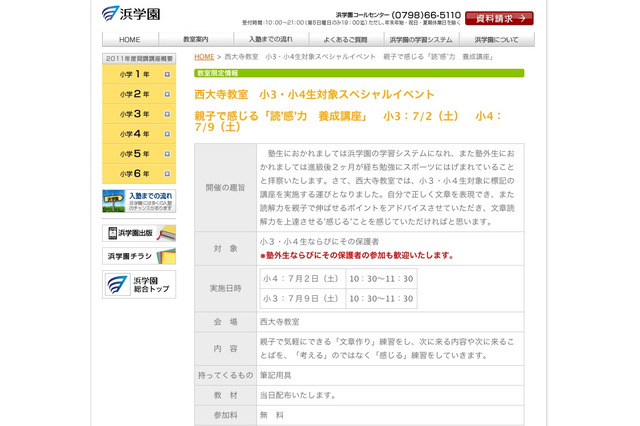640x426 pixels.
Task: Open the 浜学園の学習システム navigation tab
Action: coord(421,40)
